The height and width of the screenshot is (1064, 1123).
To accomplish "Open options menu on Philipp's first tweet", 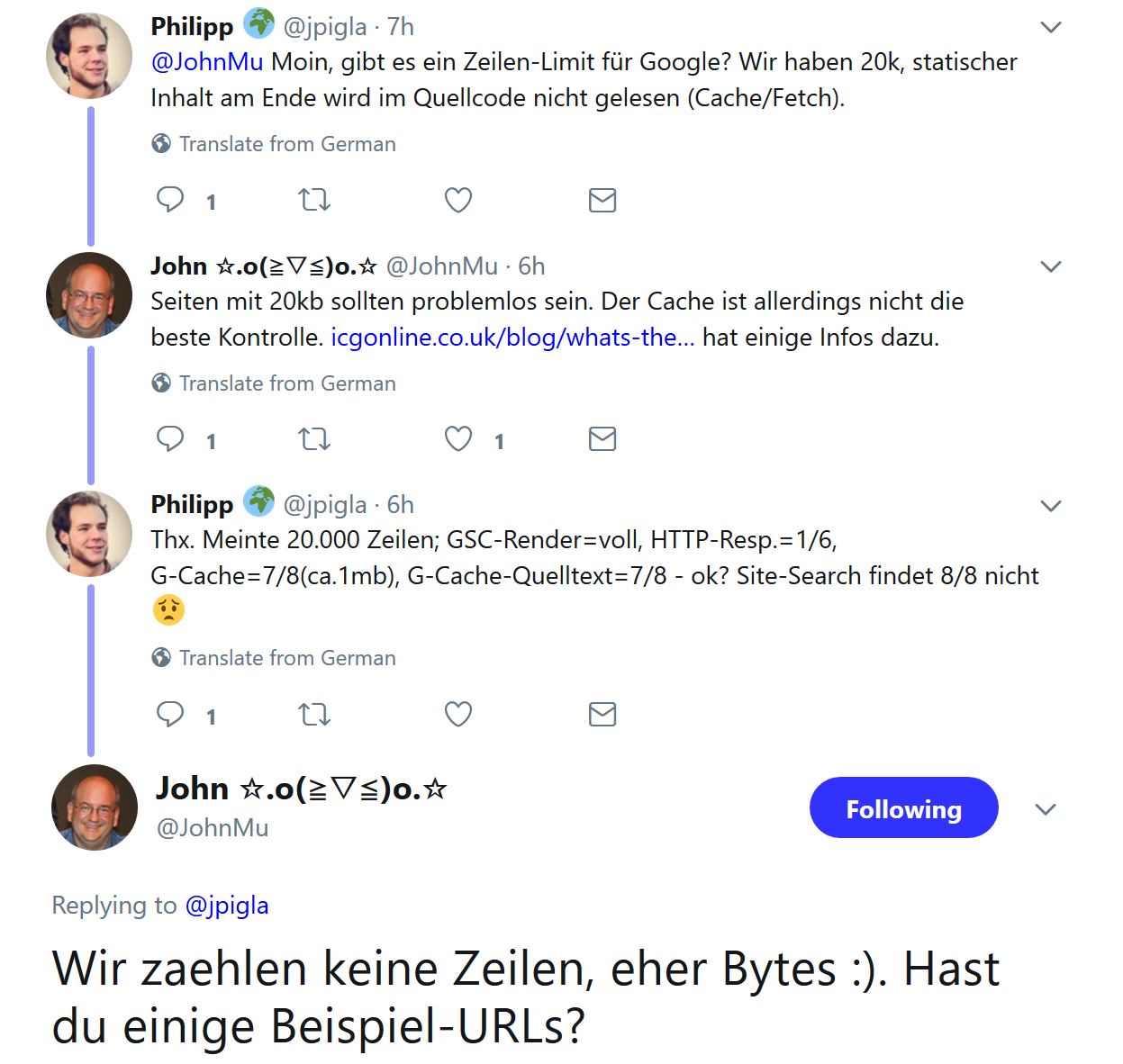I will 1050,27.
